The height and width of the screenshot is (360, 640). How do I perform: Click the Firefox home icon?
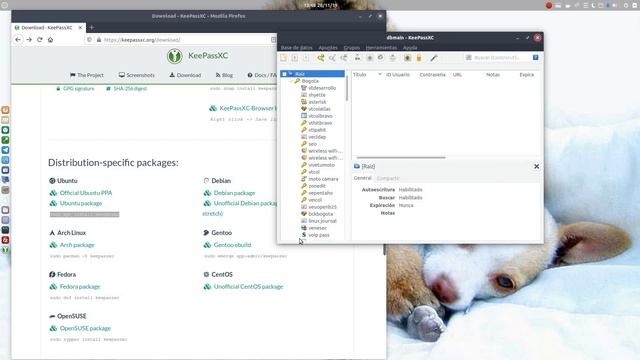click(x=50, y=40)
